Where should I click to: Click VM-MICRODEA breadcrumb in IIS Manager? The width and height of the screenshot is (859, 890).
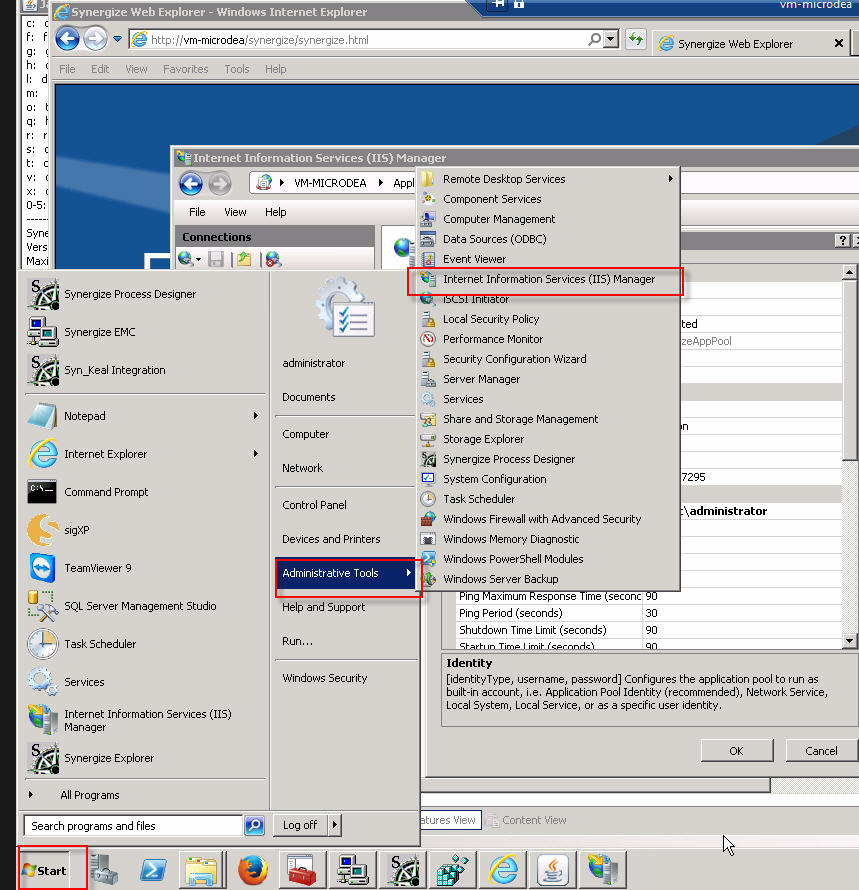(x=330, y=183)
